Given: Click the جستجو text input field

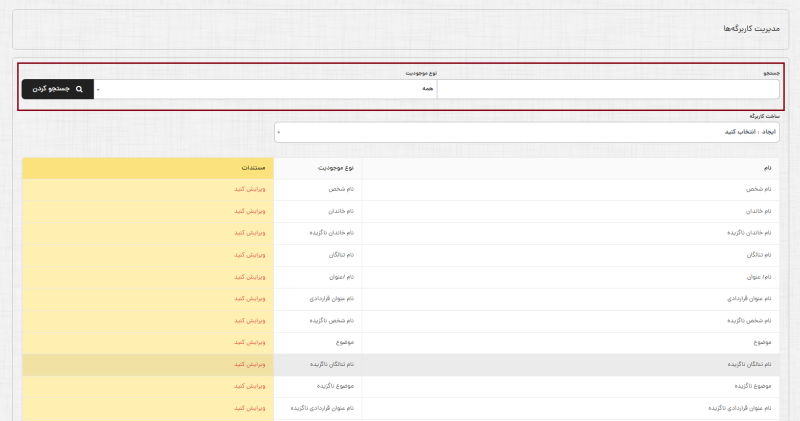Looking at the screenshot, I should coord(608,90).
